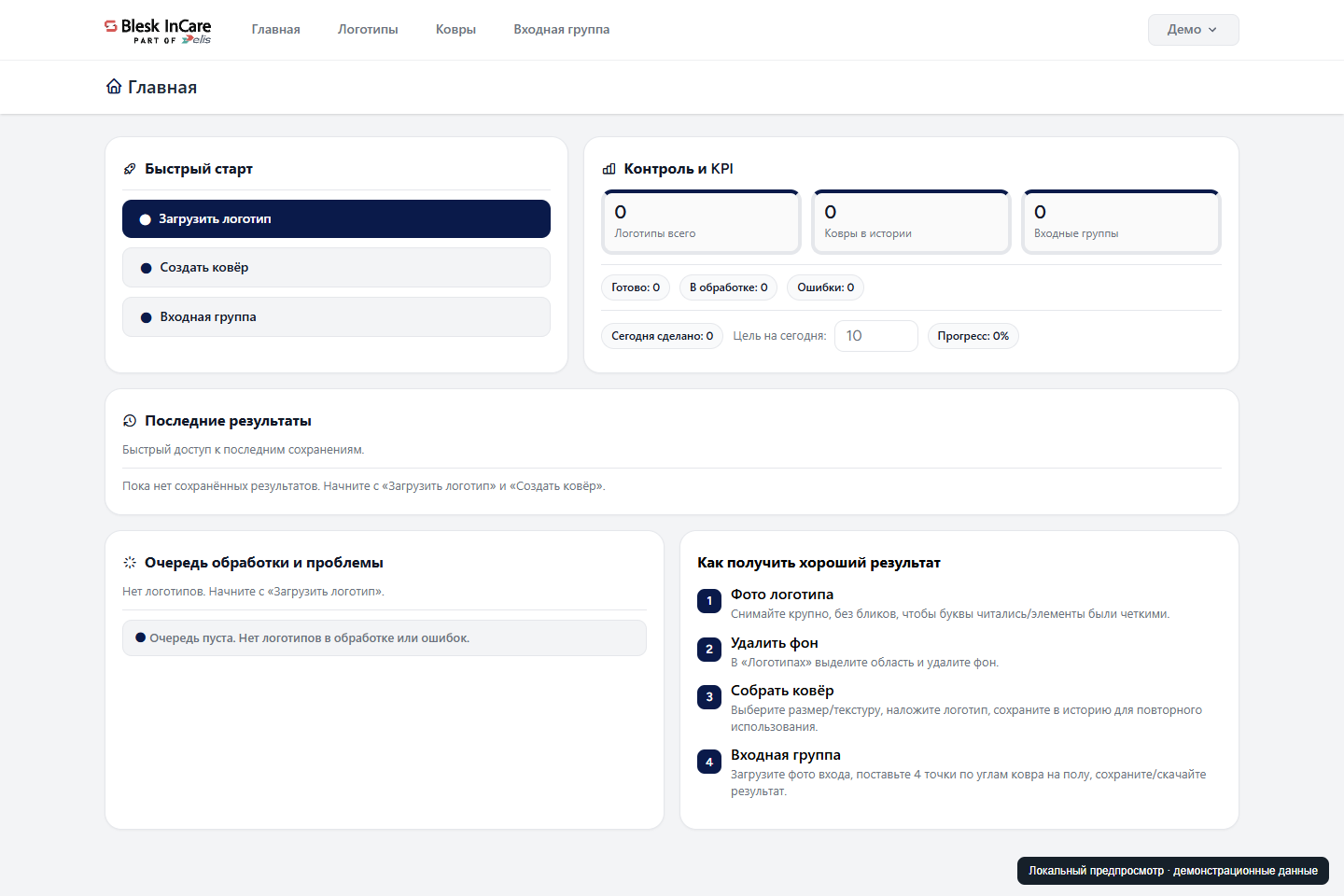Click the Очередь пуста notice row
1344x896 pixels.
tap(385, 638)
